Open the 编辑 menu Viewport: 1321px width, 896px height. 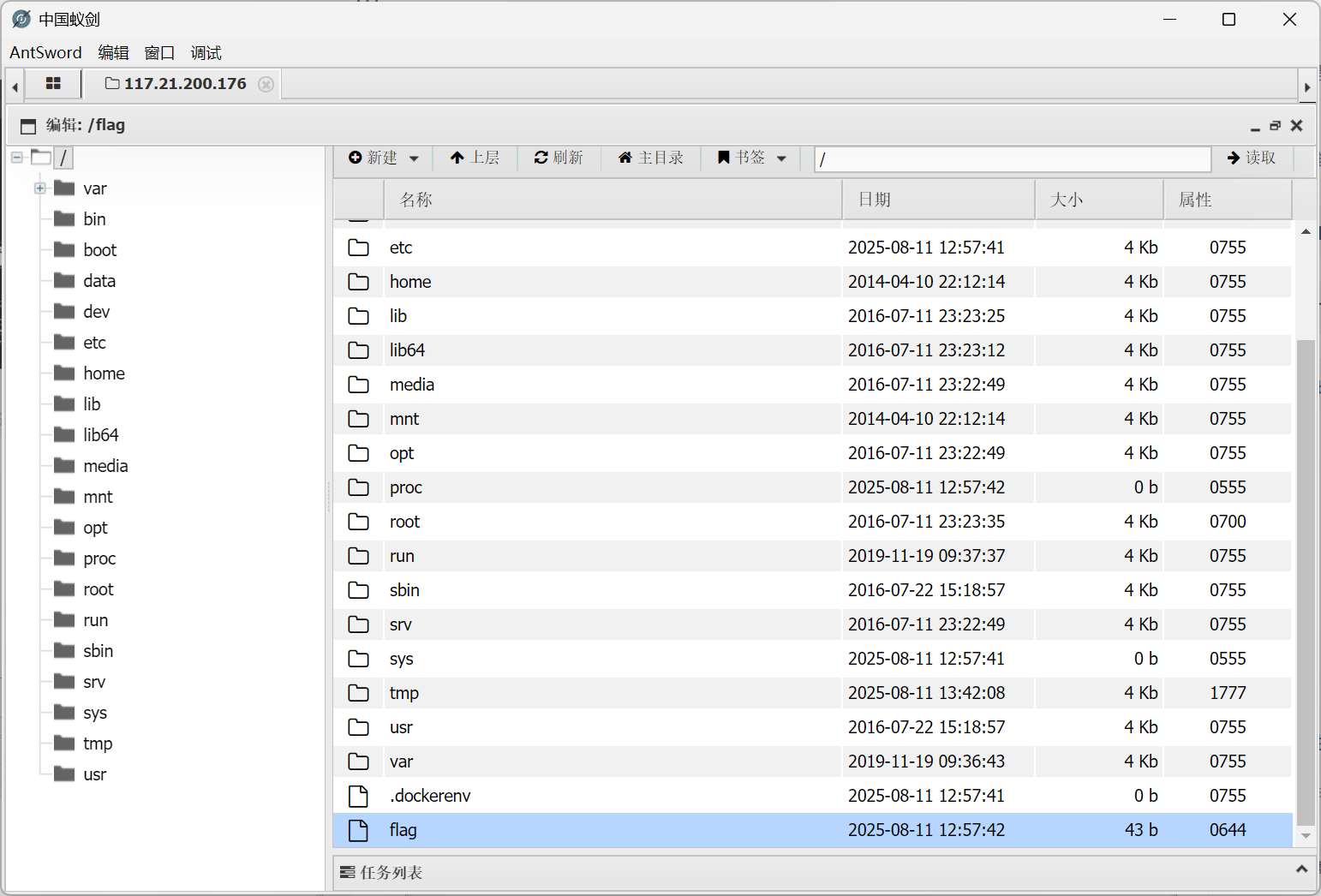(113, 52)
